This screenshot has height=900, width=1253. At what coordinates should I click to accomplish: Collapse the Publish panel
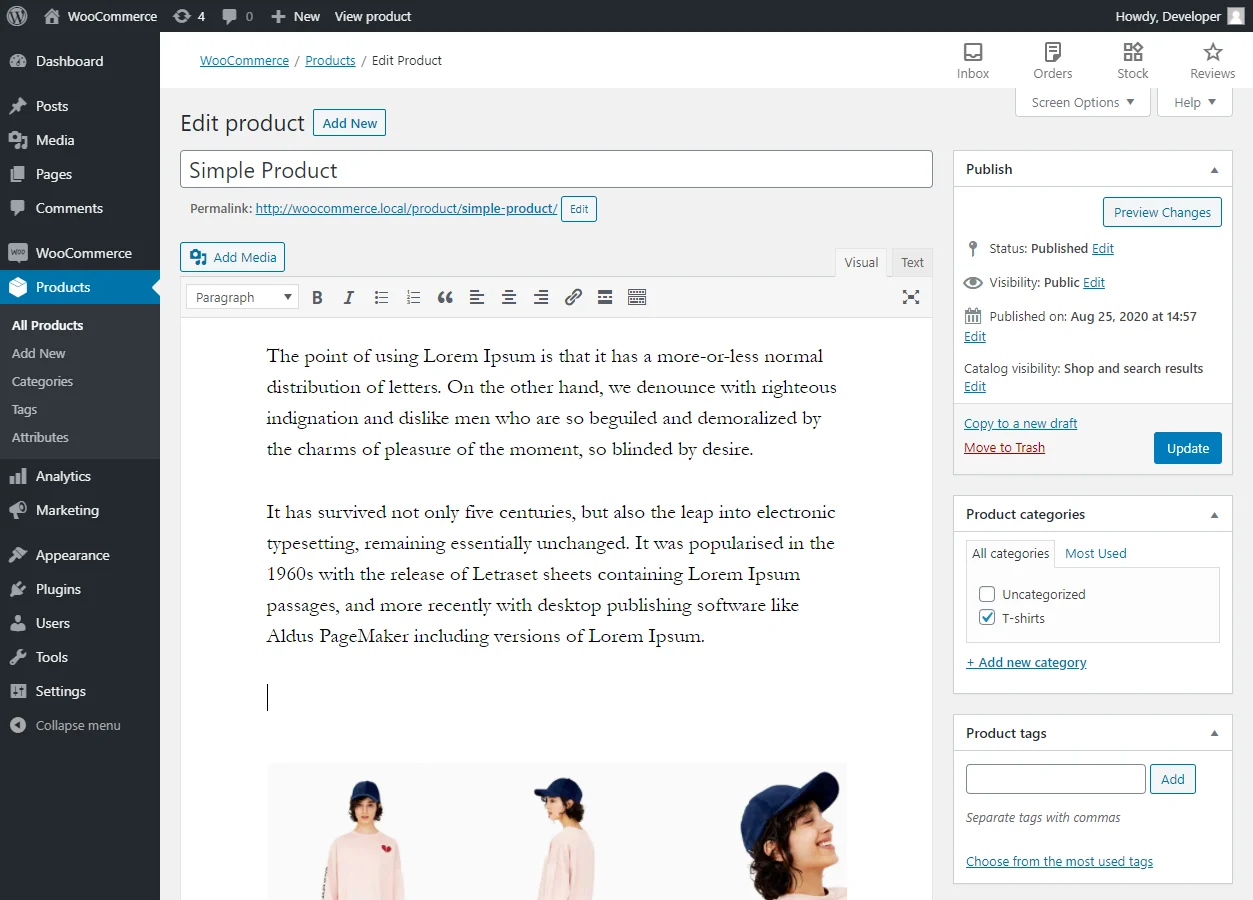click(1214, 170)
